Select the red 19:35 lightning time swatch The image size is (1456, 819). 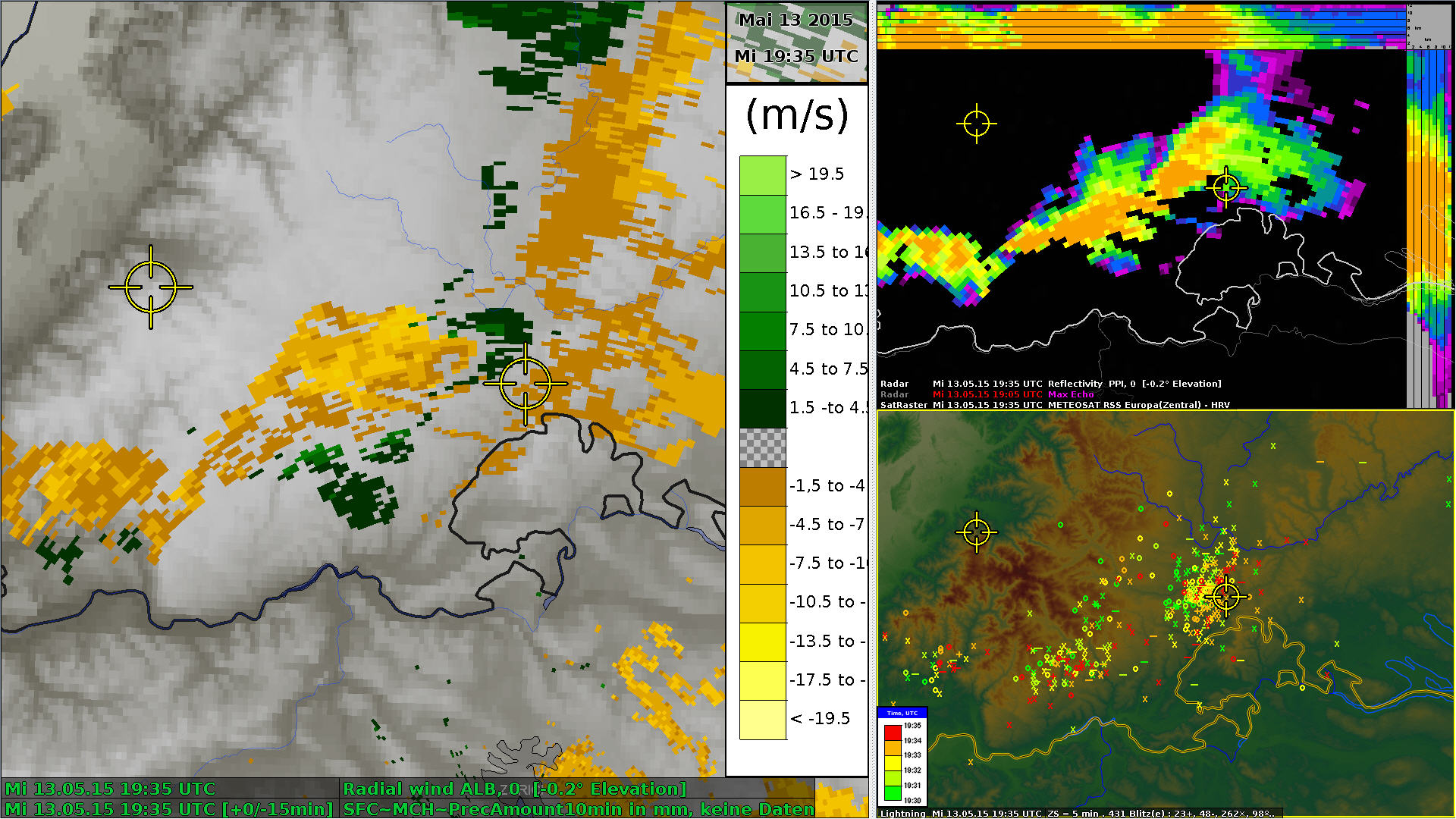click(x=893, y=731)
